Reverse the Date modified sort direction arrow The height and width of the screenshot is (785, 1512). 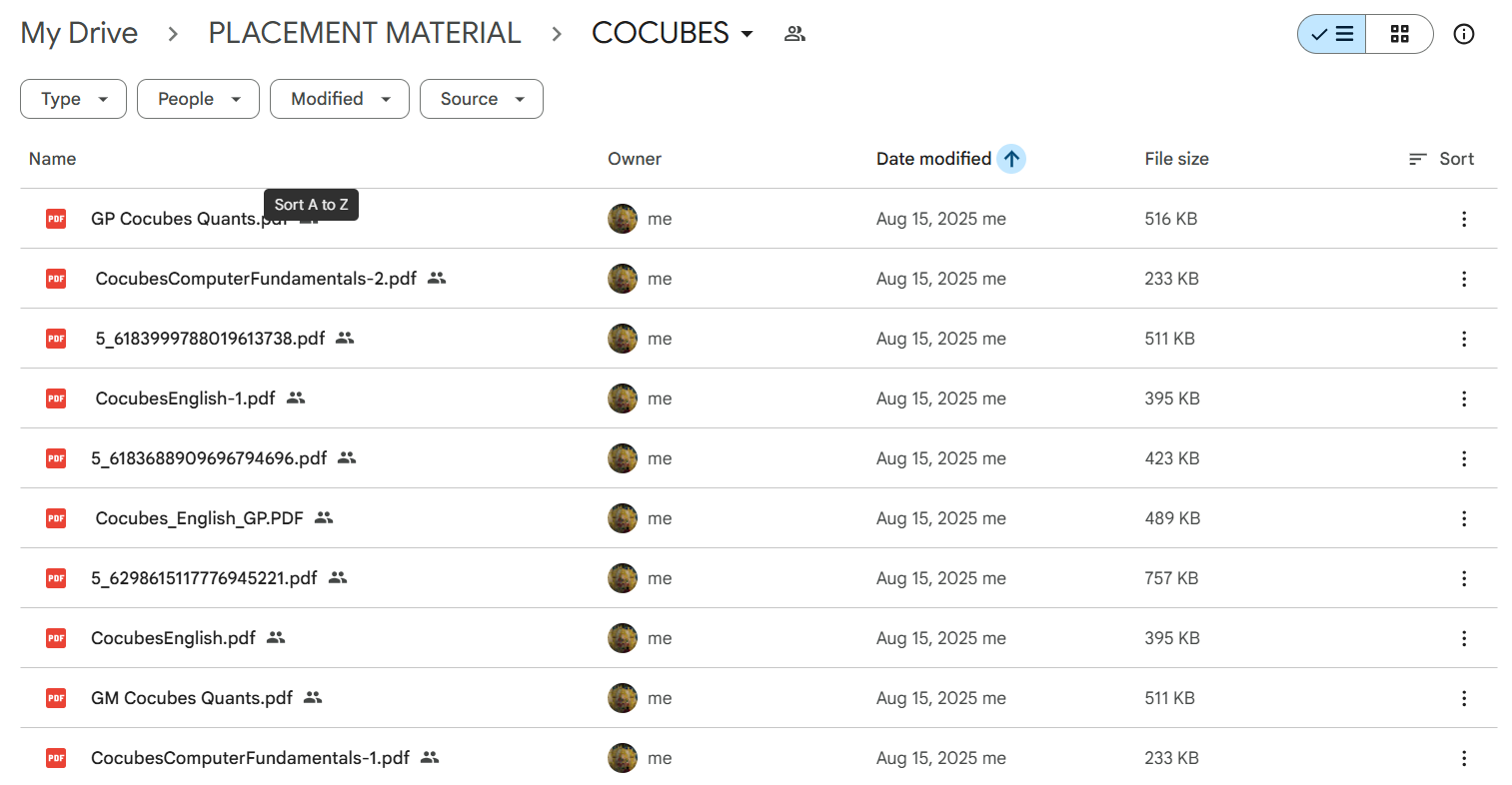tap(1011, 159)
